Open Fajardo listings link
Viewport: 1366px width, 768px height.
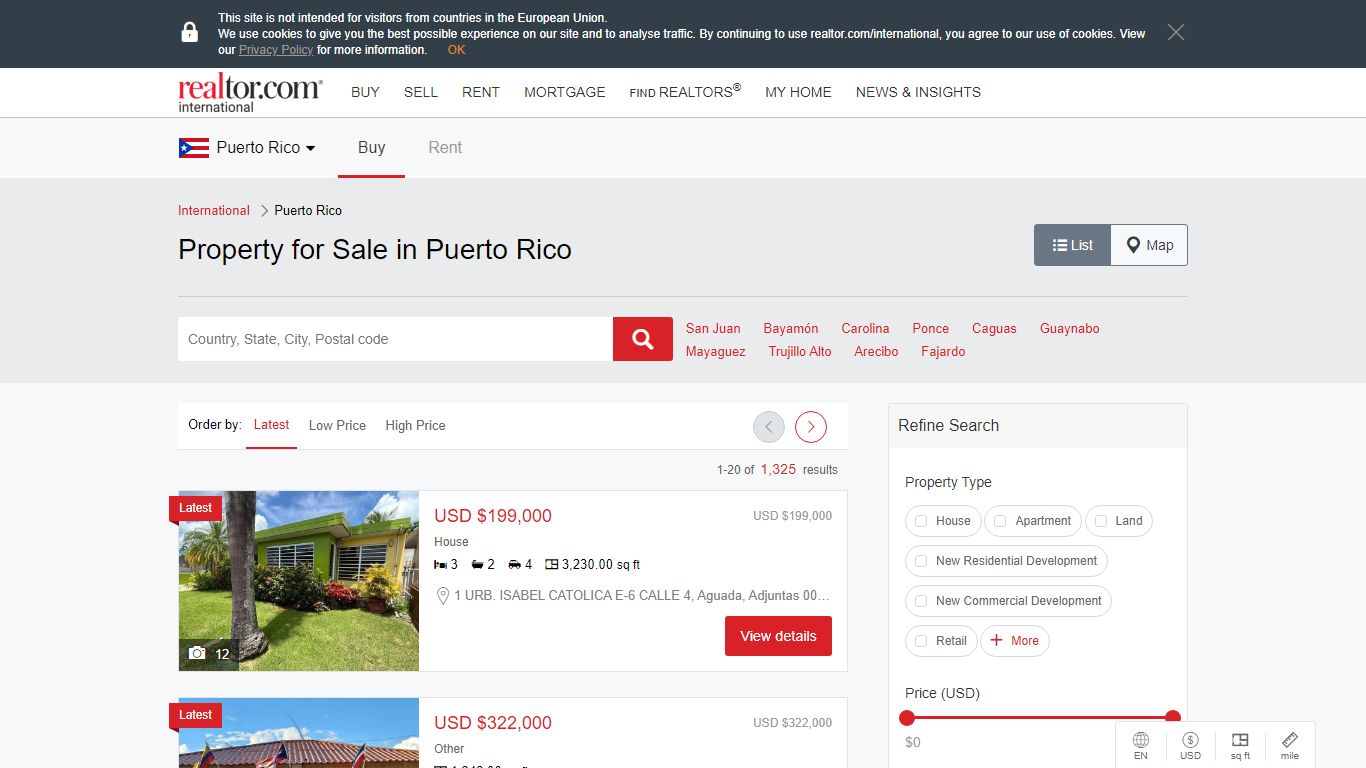(x=943, y=352)
